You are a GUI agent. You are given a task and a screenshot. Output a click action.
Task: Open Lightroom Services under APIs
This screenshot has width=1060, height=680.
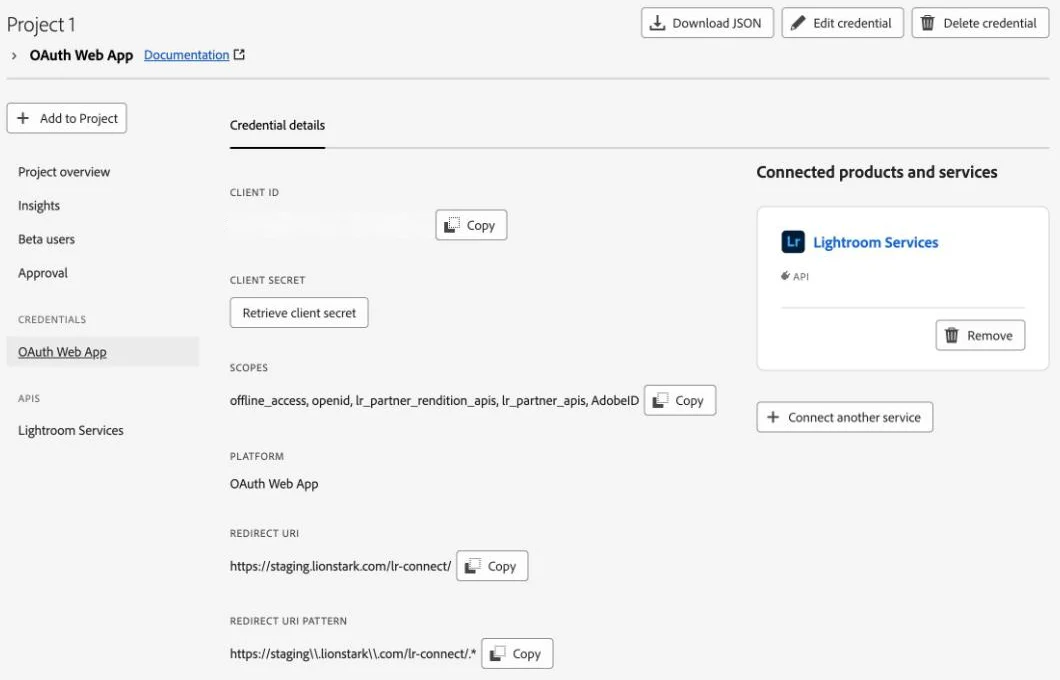pyautogui.click(x=70, y=431)
